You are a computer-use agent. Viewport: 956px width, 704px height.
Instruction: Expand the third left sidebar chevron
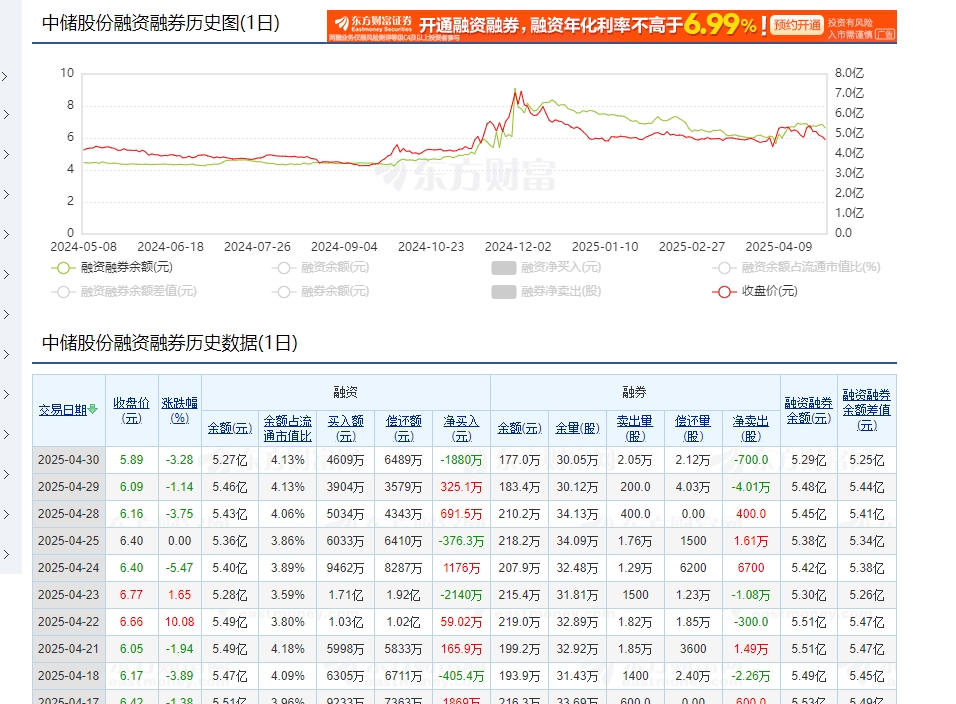pyautogui.click(x=5, y=154)
